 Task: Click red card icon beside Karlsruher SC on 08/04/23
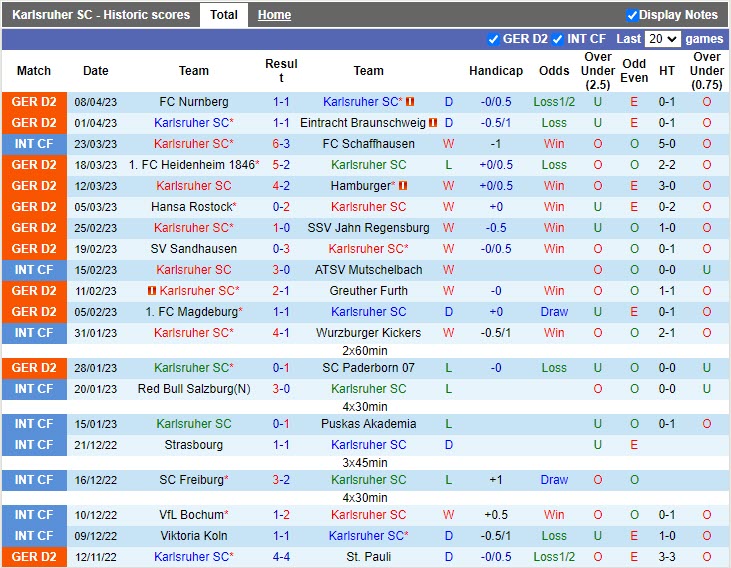point(410,102)
